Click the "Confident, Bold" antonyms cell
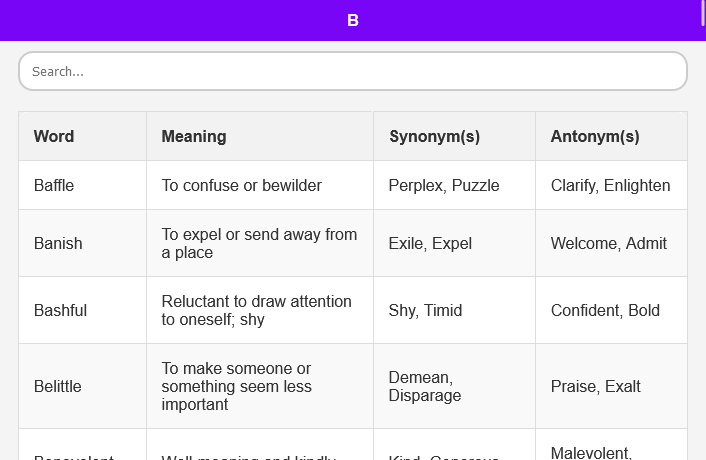Image resolution: width=706 pixels, height=460 pixels. [605, 310]
